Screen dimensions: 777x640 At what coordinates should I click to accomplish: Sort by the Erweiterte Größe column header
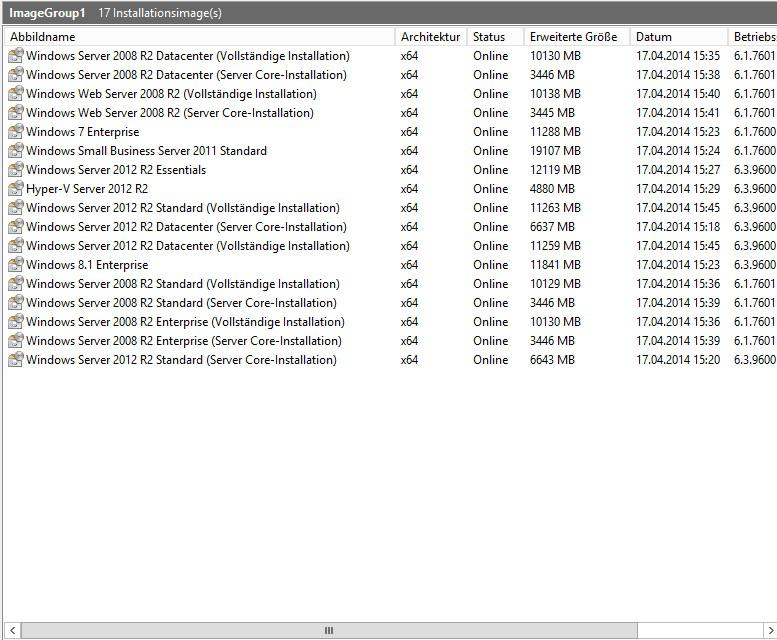coord(577,37)
